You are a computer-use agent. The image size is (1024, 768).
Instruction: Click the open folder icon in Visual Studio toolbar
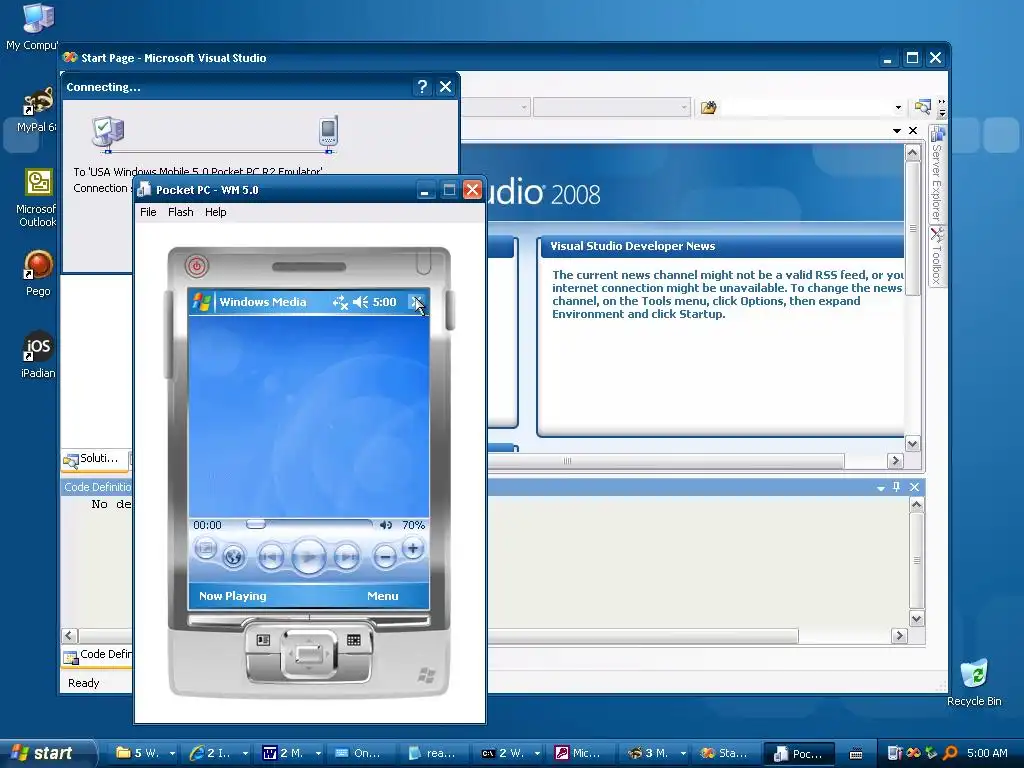(709, 107)
